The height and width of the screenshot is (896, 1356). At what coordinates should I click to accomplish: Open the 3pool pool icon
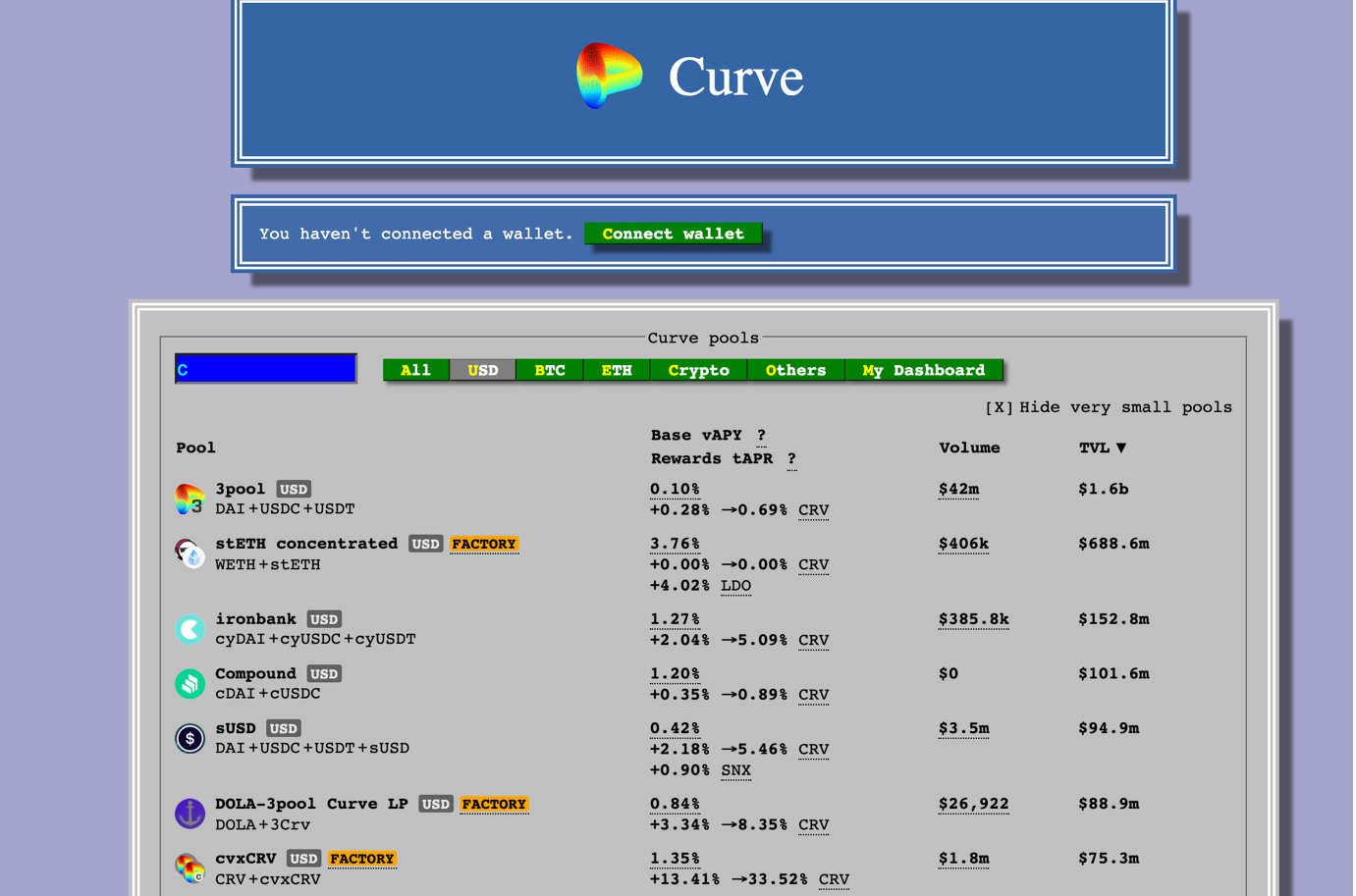click(190, 499)
